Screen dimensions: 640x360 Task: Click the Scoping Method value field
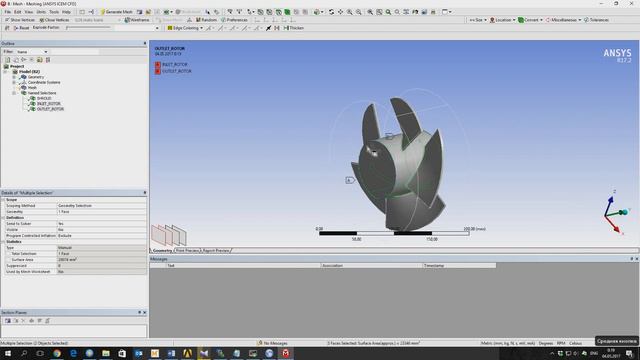[x=101, y=206]
